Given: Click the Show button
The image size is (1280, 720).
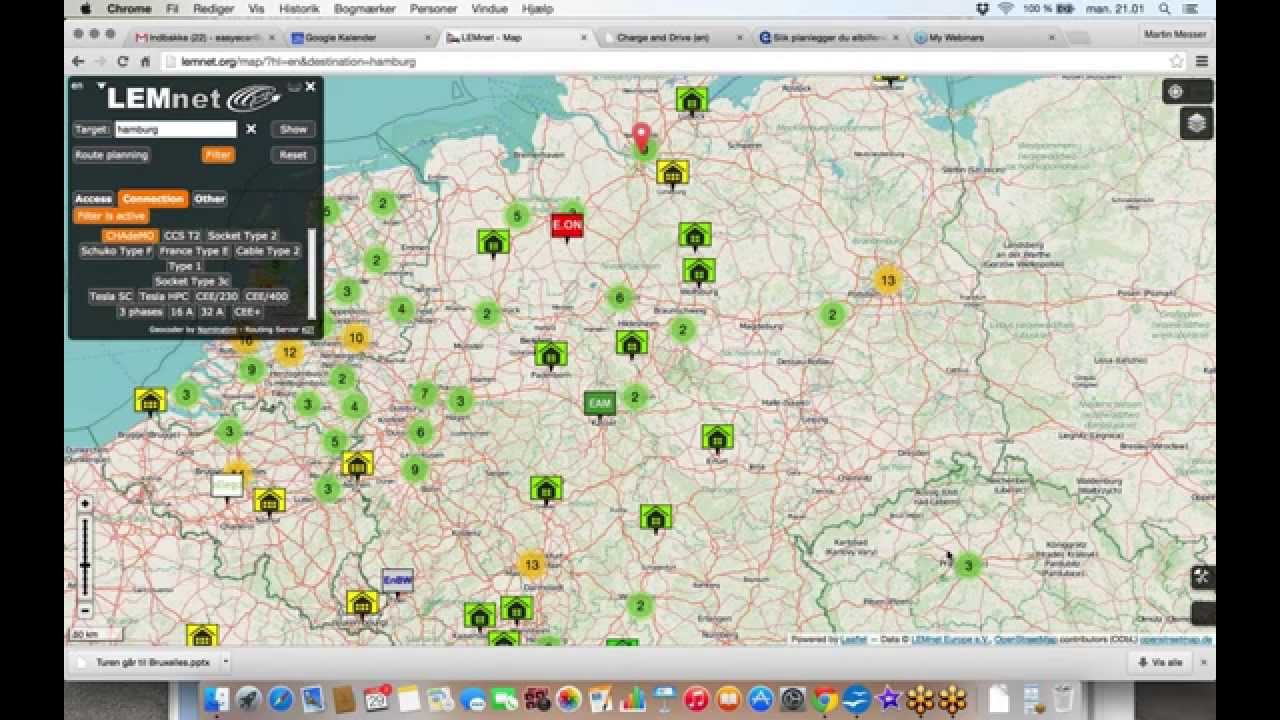Looking at the screenshot, I should pyautogui.click(x=293, y=129).
